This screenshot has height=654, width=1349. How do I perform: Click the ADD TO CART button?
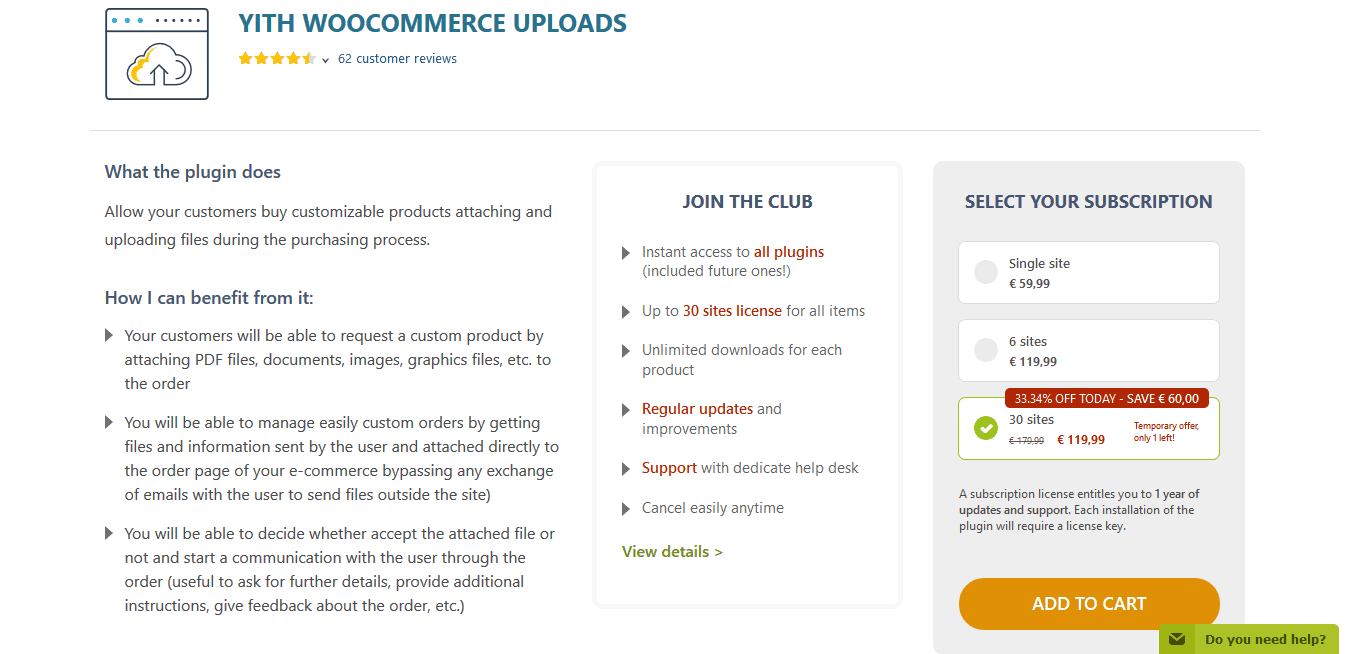1089,604
